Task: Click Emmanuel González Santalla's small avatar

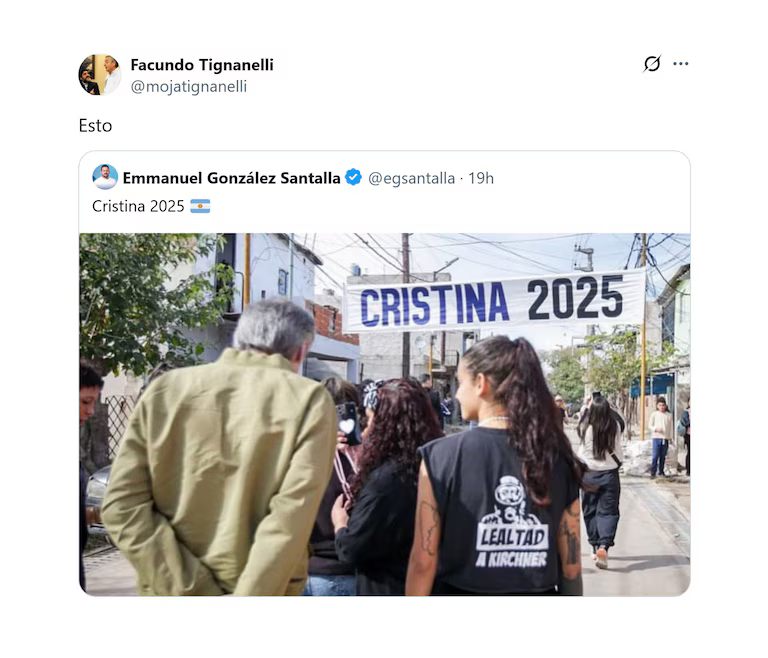Action: click(x=105, y=177)
